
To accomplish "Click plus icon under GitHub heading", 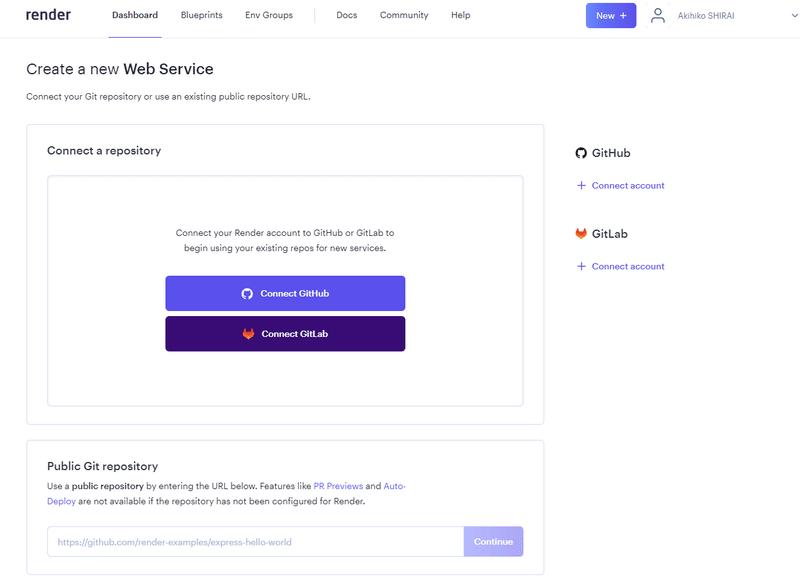I will point(581,186).
